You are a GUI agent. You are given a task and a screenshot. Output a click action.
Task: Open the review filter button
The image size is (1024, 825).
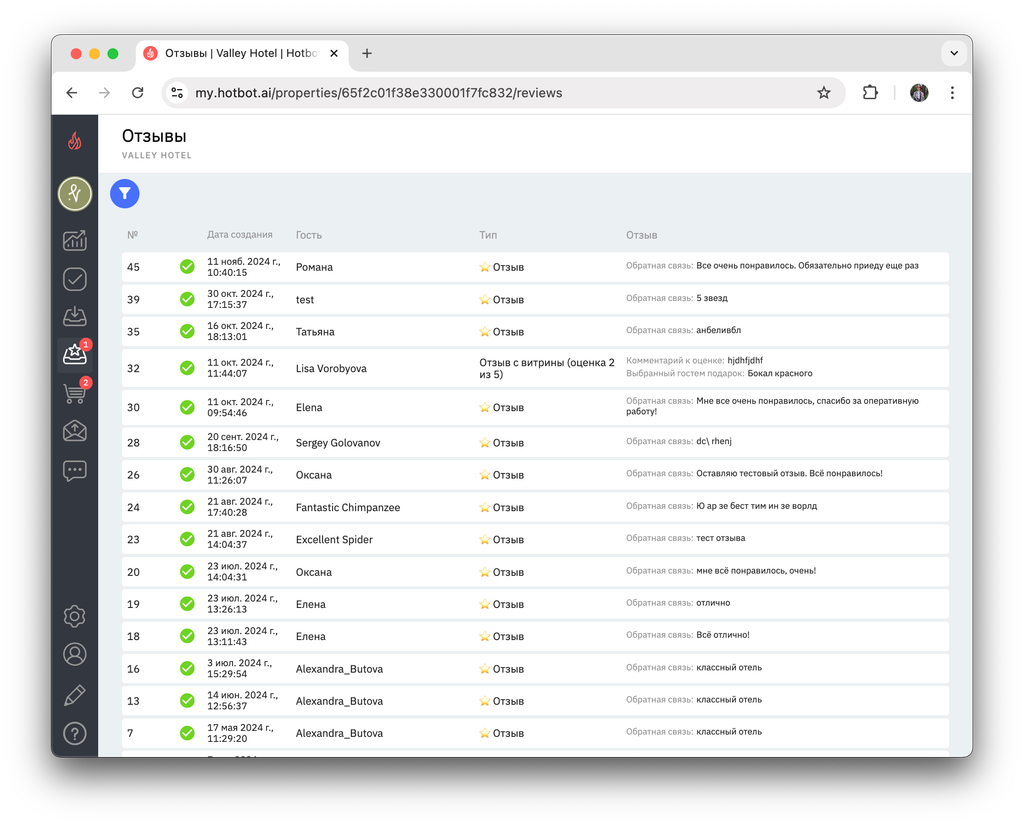coord(125,194)
